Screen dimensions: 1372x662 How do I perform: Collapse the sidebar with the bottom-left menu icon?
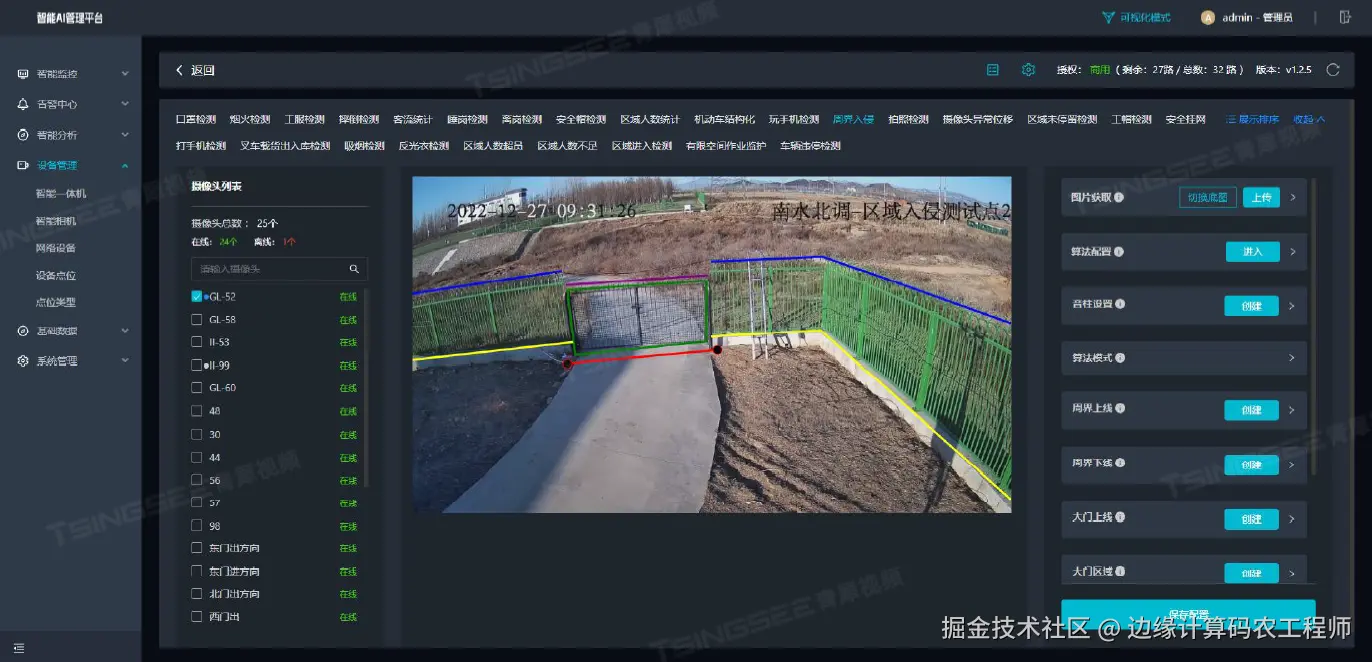tap(19, 648)
